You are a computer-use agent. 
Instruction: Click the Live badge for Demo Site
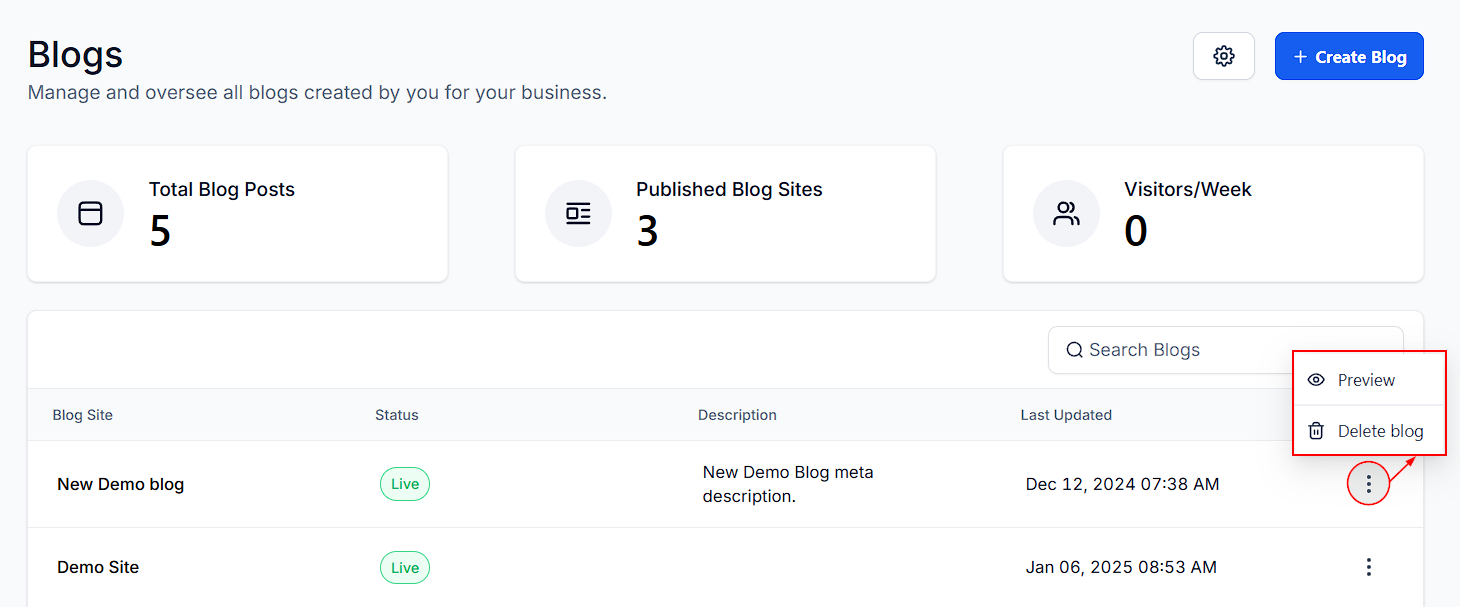[404, 568]
